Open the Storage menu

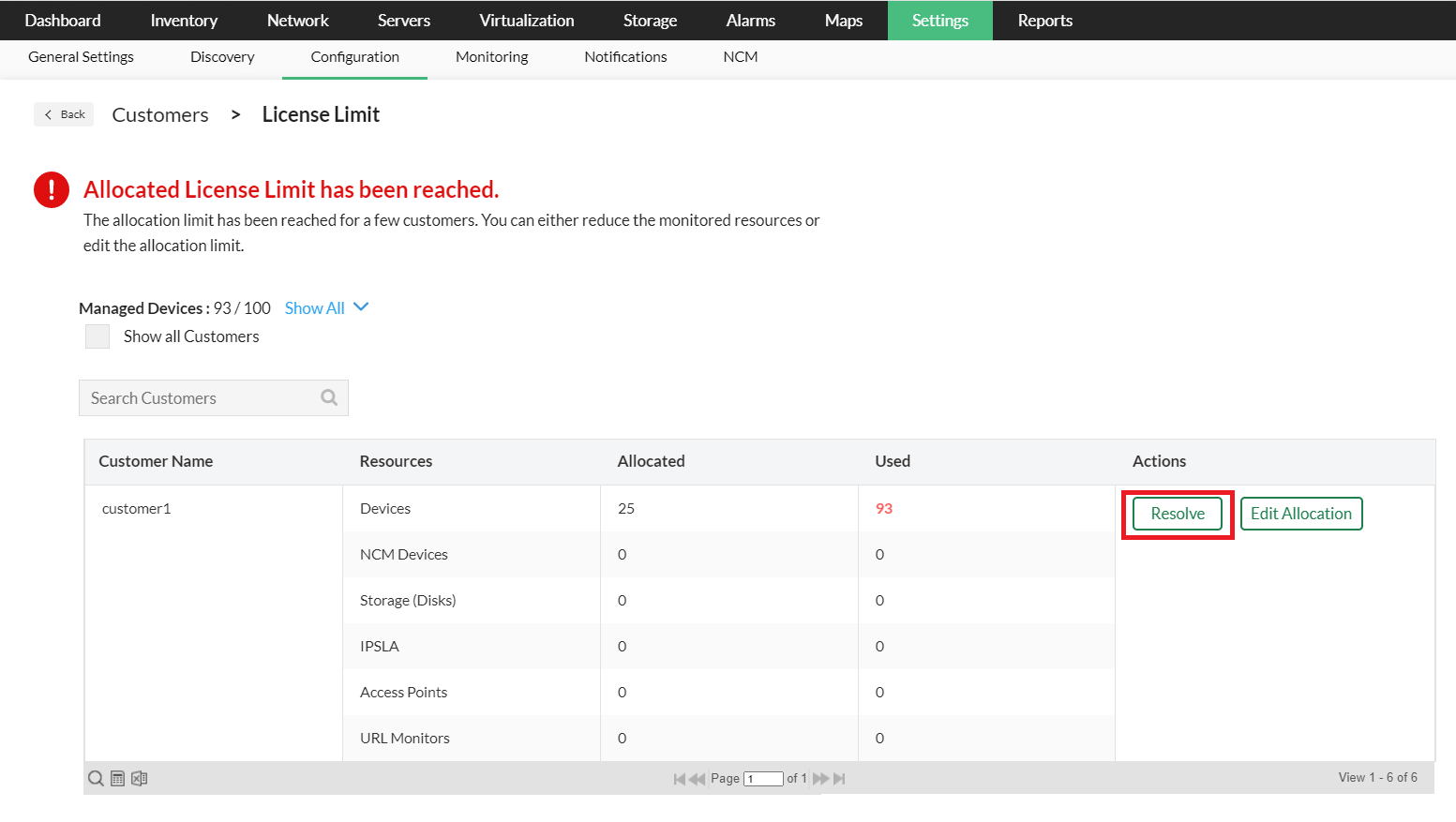(x=651, y=21)
